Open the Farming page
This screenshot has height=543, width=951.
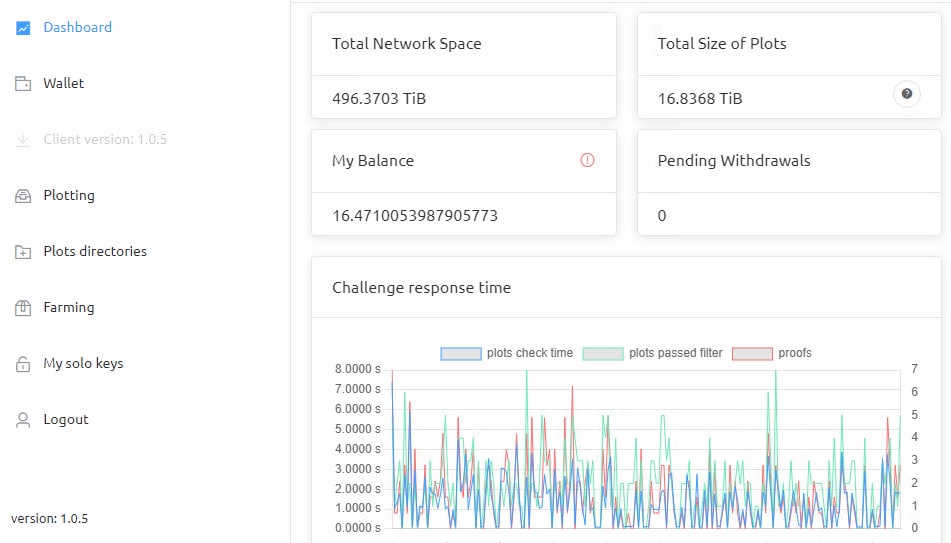69,308
